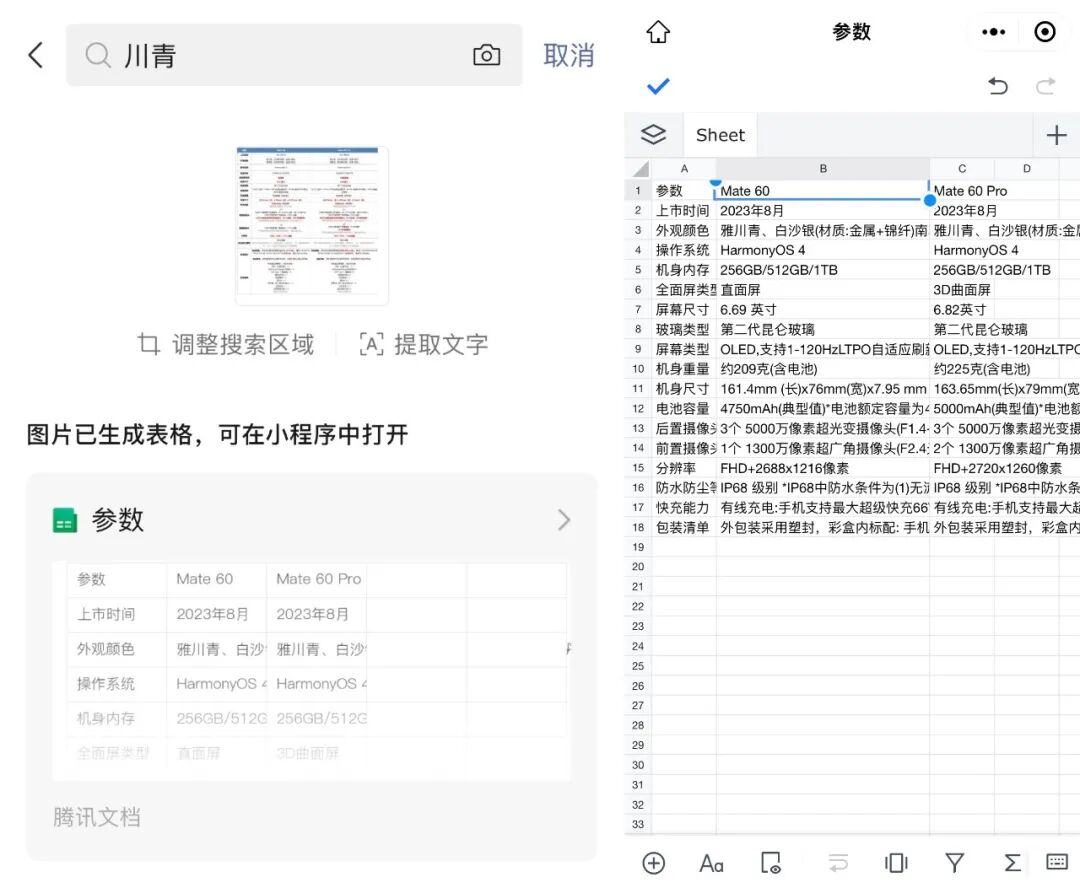Screen dimensions: 1080x888
Task: Click preview cell 雅川青 under Mate 60
Action: (216, 649)
